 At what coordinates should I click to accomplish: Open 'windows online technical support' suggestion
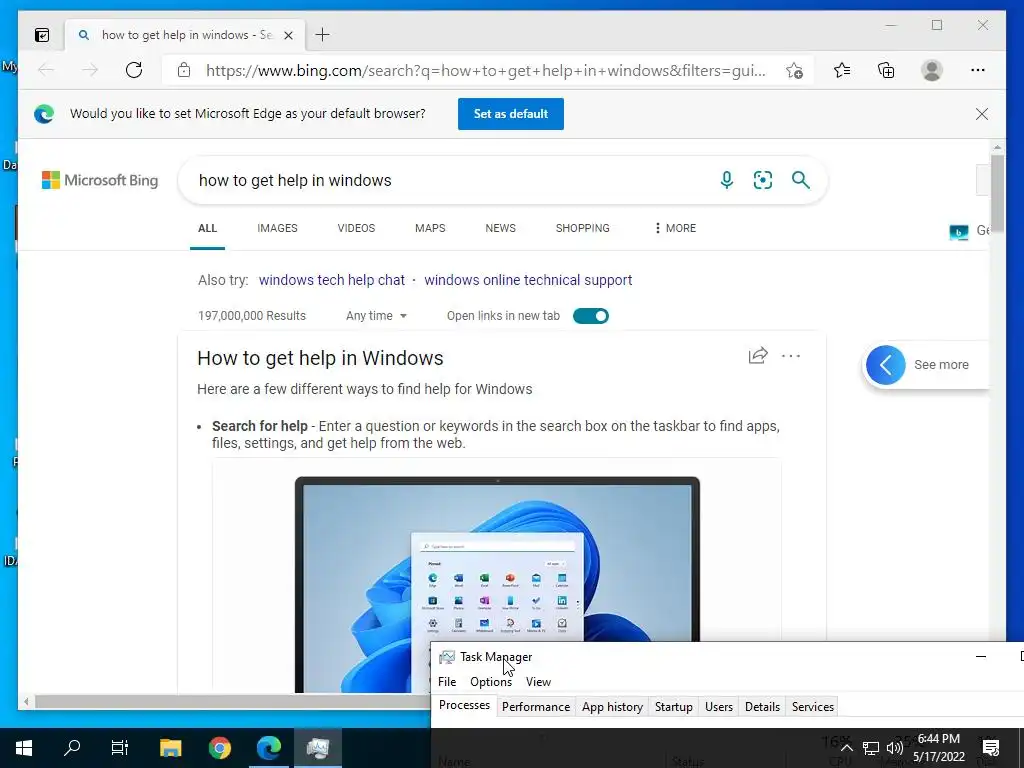pos(528,280)
